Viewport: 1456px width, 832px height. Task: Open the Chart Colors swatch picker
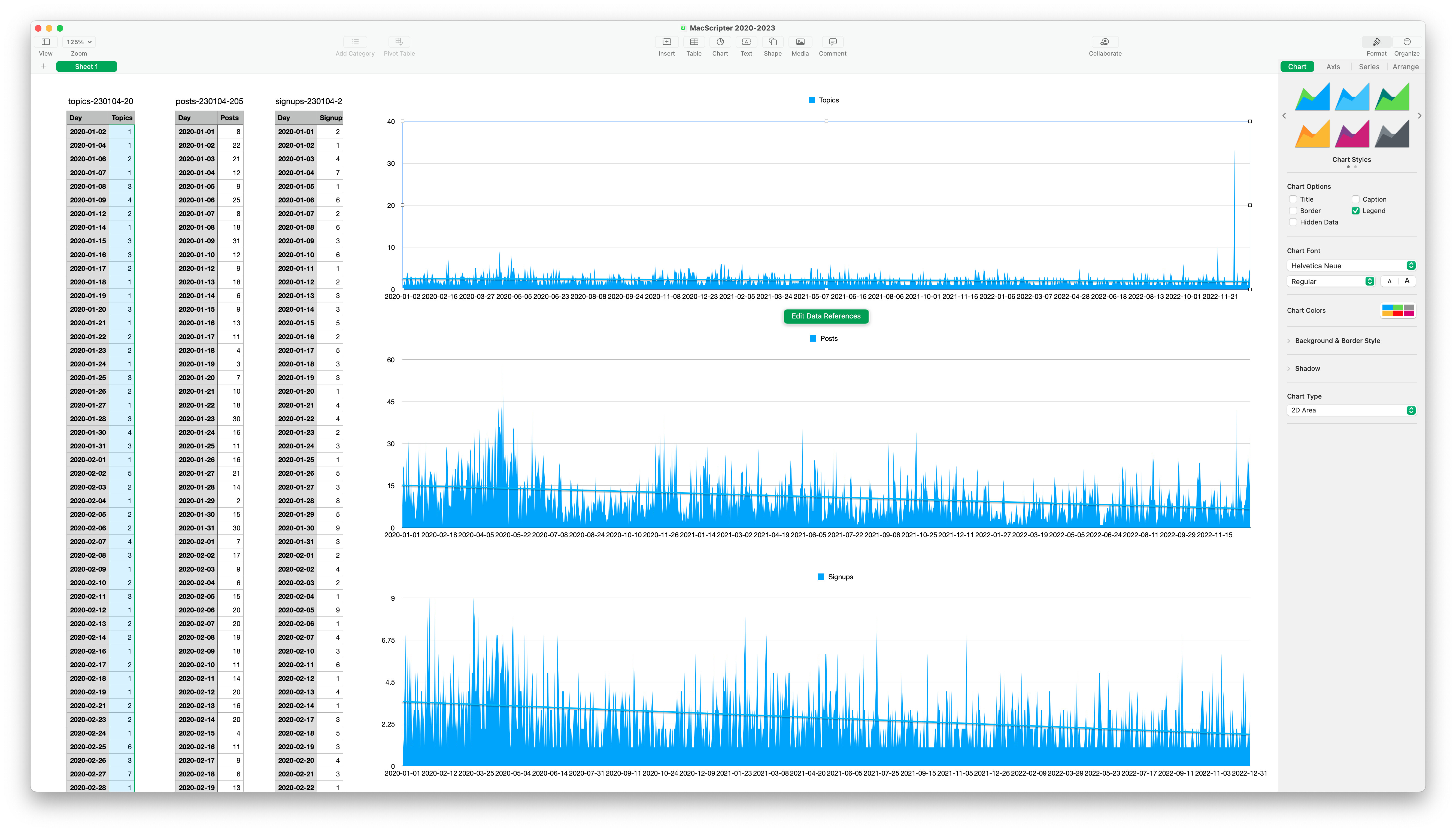pyautogui.click(x=1398, y=310)
